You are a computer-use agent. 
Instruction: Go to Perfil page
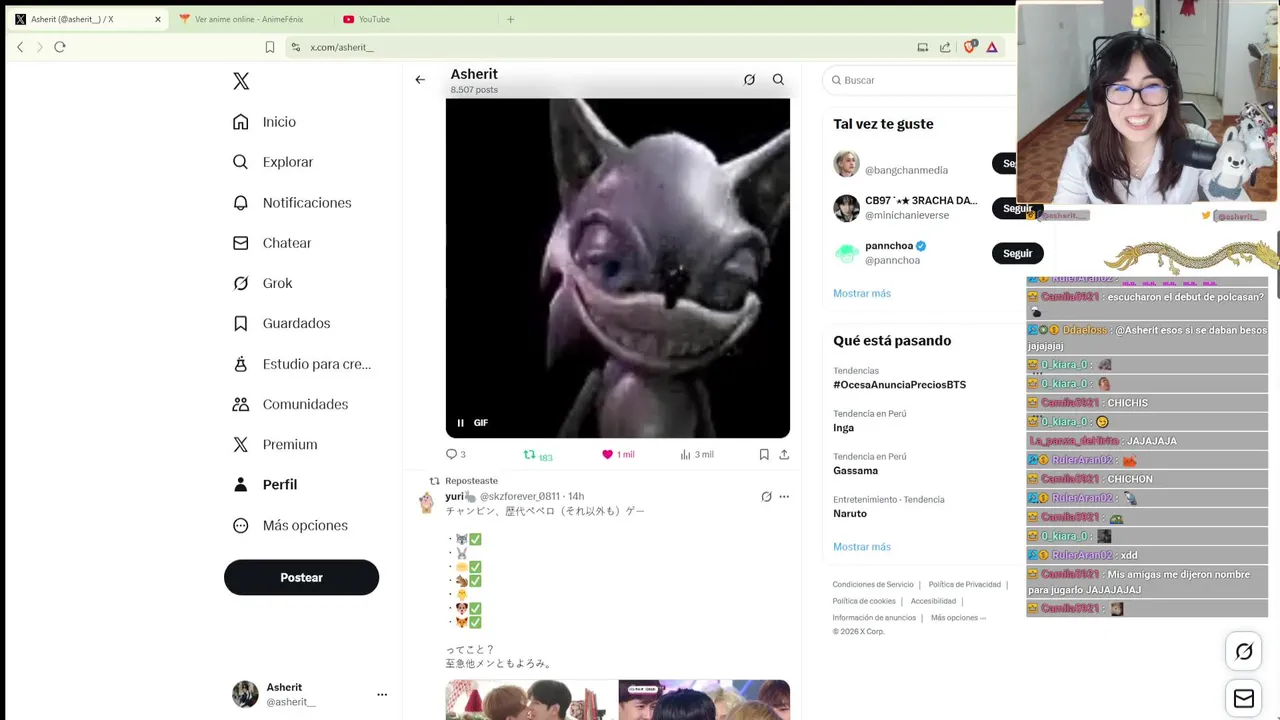[x=265, y=484]
